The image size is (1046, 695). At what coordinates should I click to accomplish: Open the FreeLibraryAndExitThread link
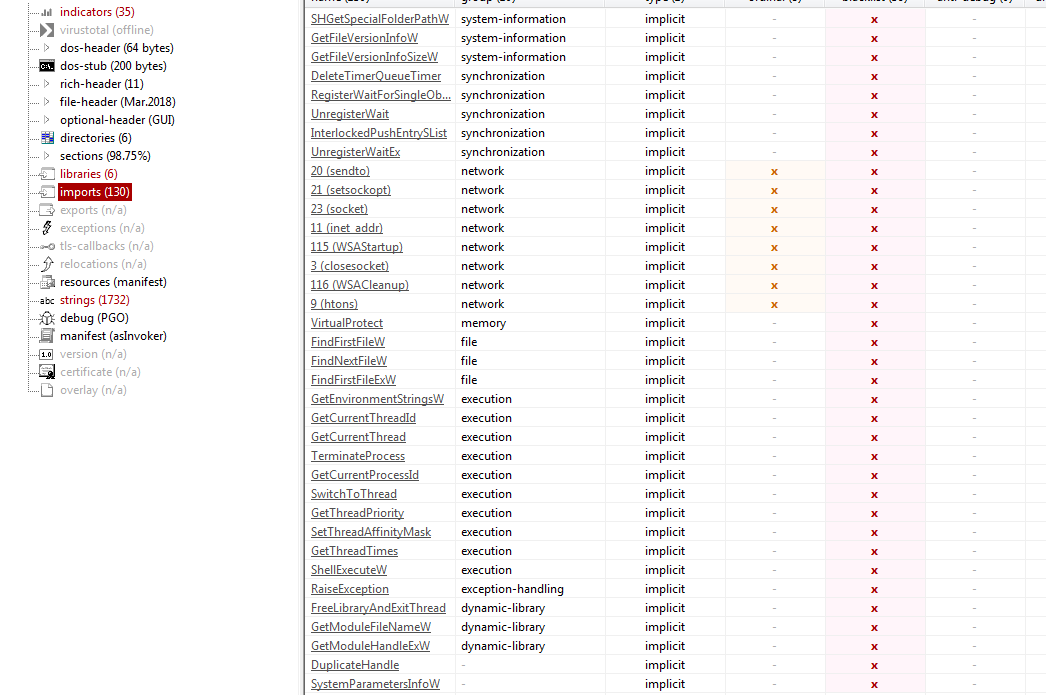378,608
